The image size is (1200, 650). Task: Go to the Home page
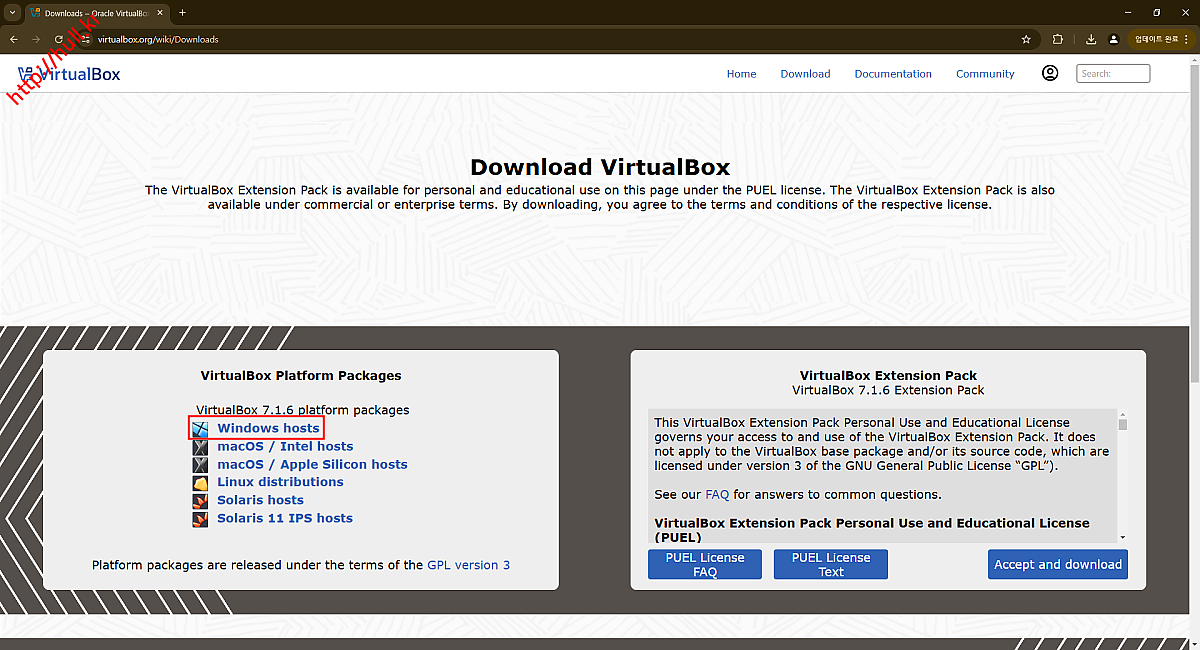742,74
